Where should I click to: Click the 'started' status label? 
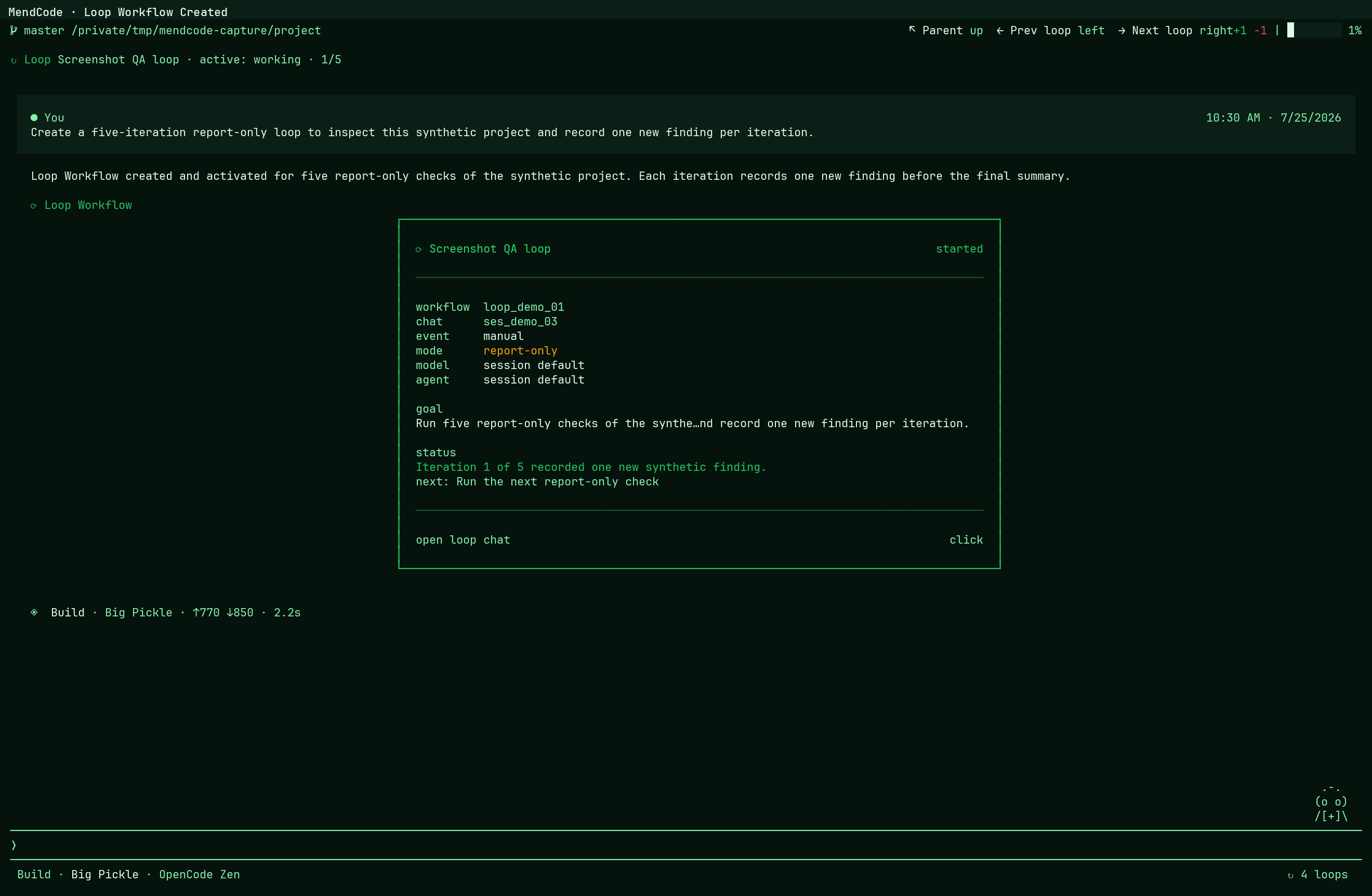959,249
